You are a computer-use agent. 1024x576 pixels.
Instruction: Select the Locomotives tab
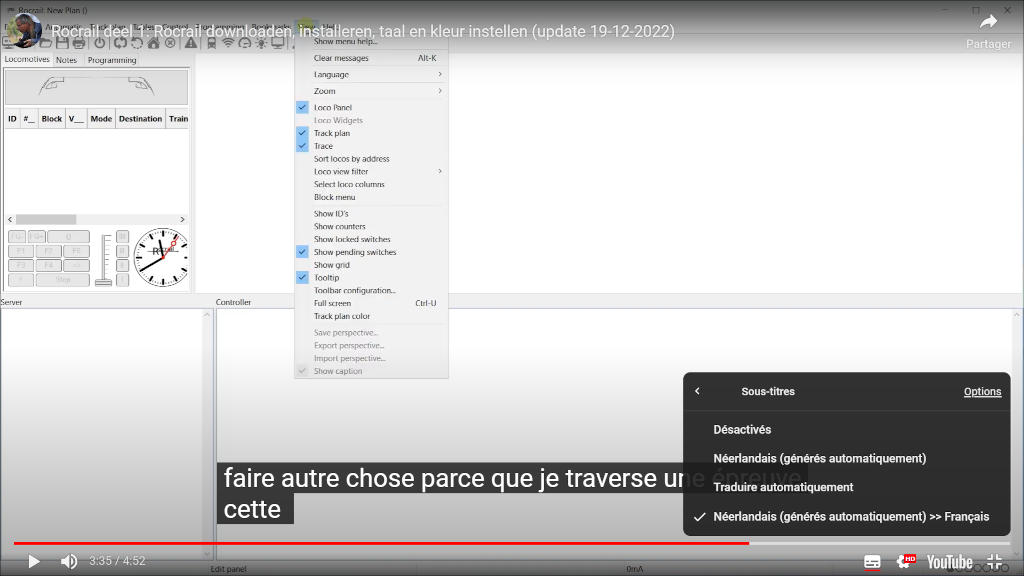point(27,59)
